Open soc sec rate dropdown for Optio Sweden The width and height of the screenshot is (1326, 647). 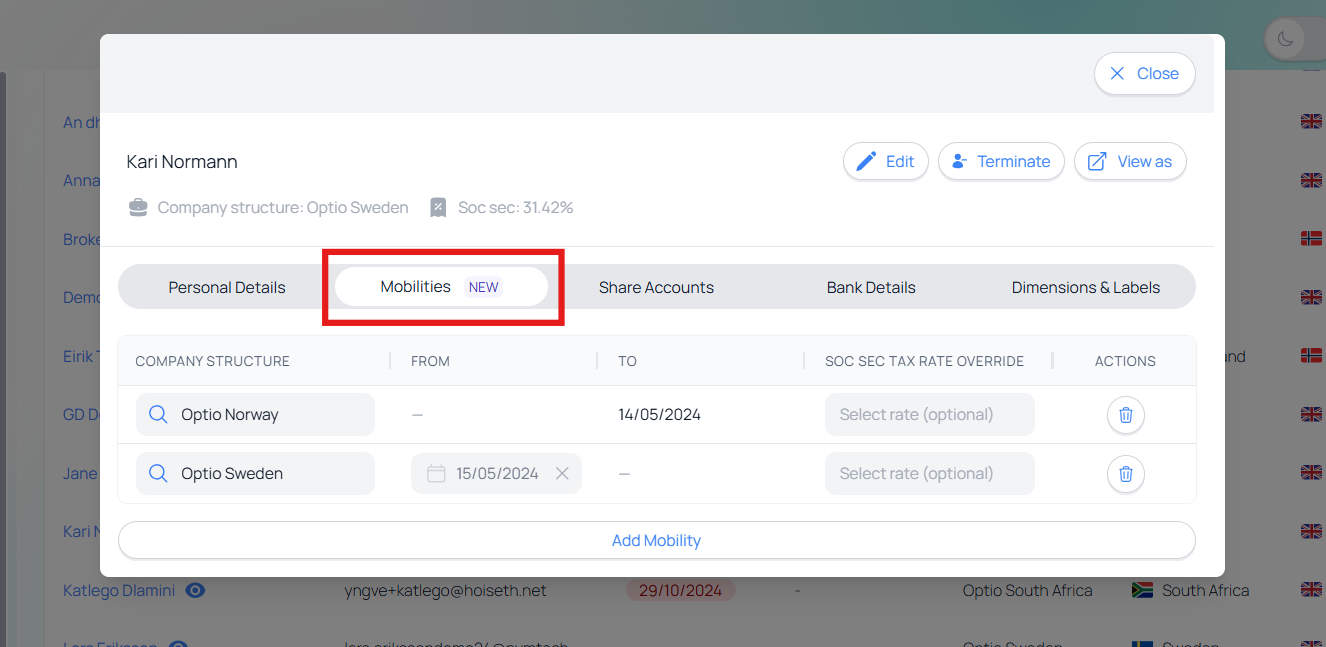coord(929,474)
